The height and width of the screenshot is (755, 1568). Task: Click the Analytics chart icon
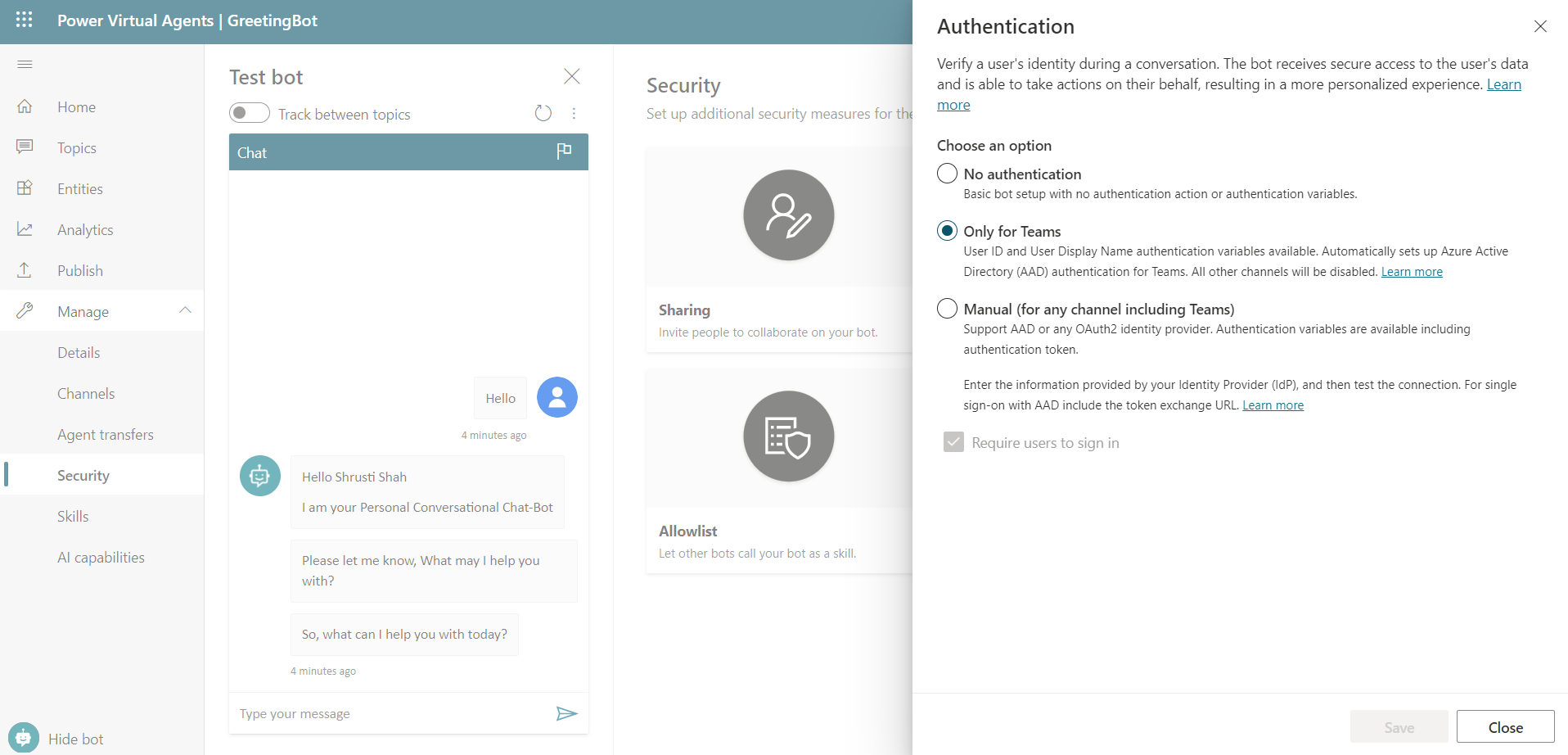pyautogui.click(x=25, y=228)
